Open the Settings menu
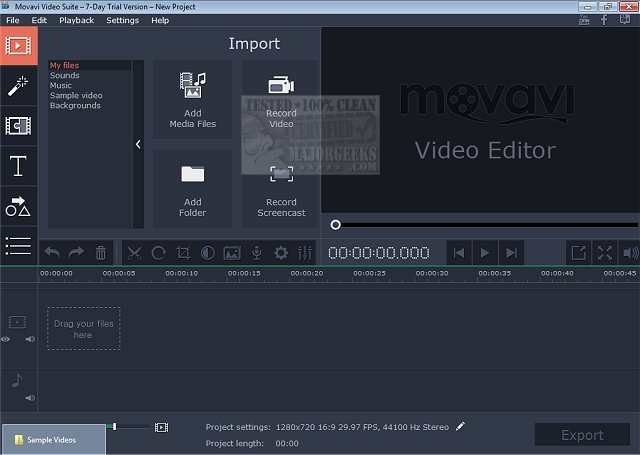640x455 pixels. point(122,20)
